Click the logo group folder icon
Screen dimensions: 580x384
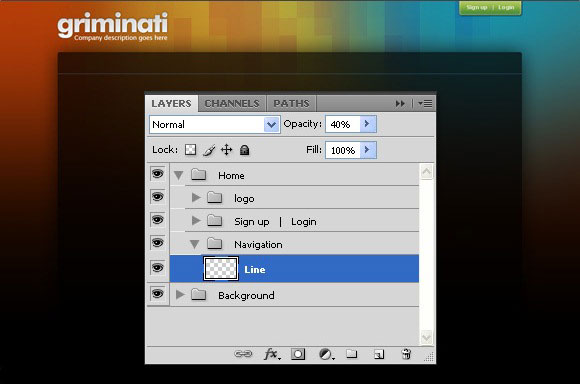[215, 198]
